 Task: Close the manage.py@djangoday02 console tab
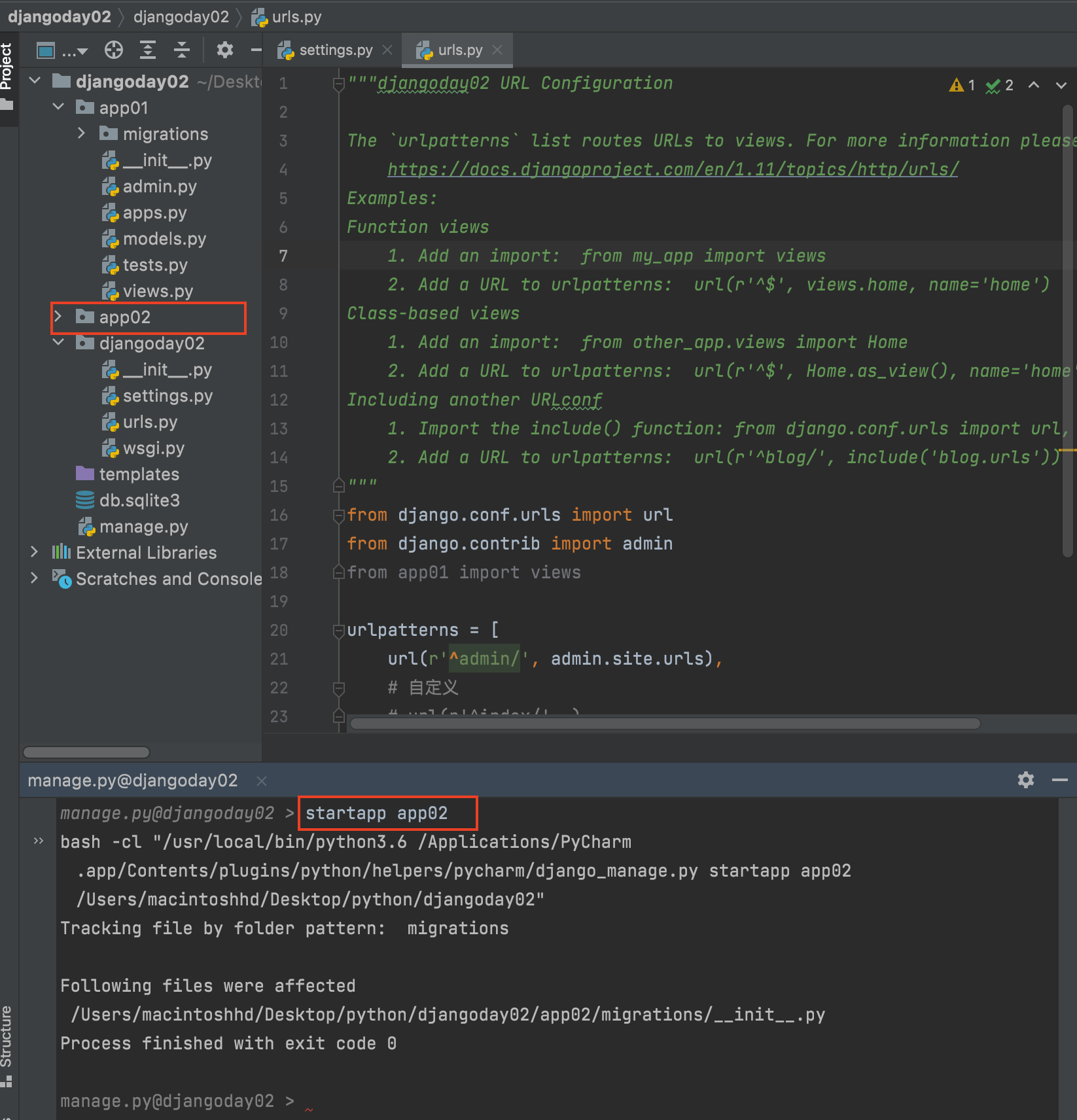click(x=262, y=780)
